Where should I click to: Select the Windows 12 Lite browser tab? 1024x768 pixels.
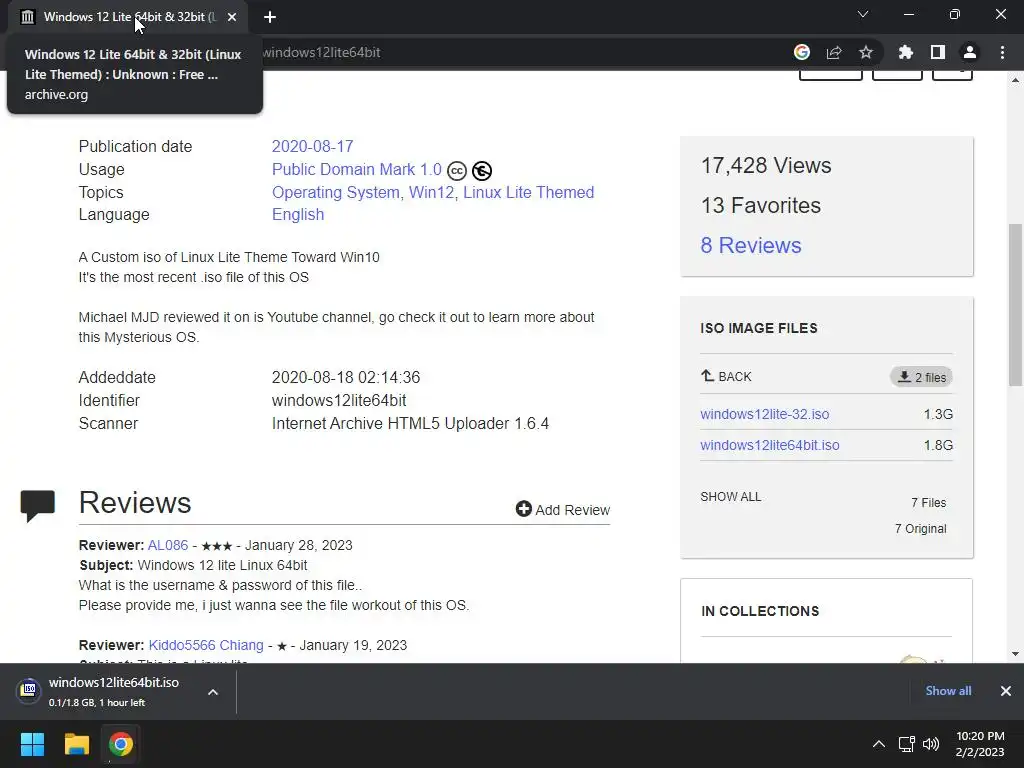point(128,17)
